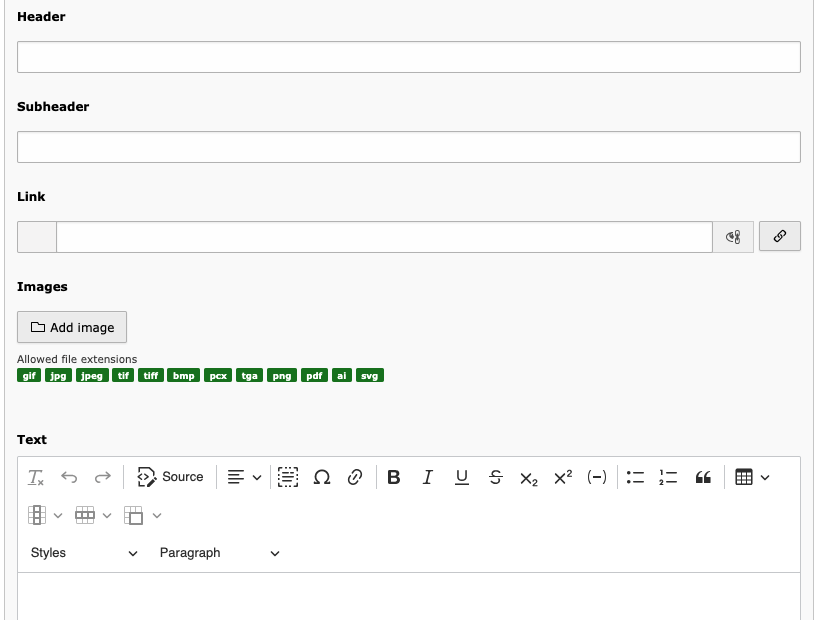Open the insert table dropdown
The width and height of the screenshot is (820, 620).
752,477
